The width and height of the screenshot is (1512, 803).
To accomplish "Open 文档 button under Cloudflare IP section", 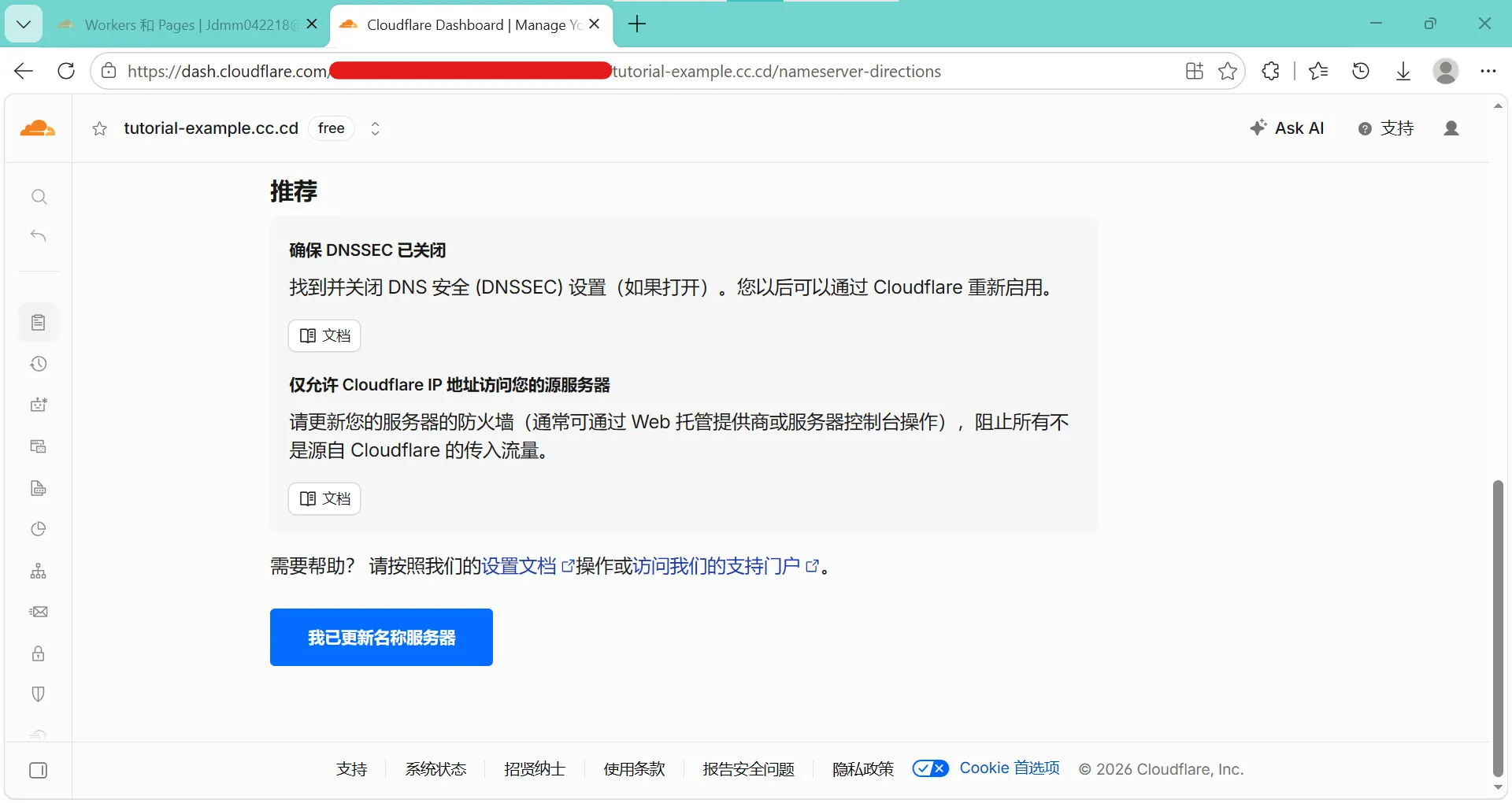I will 324,498.
